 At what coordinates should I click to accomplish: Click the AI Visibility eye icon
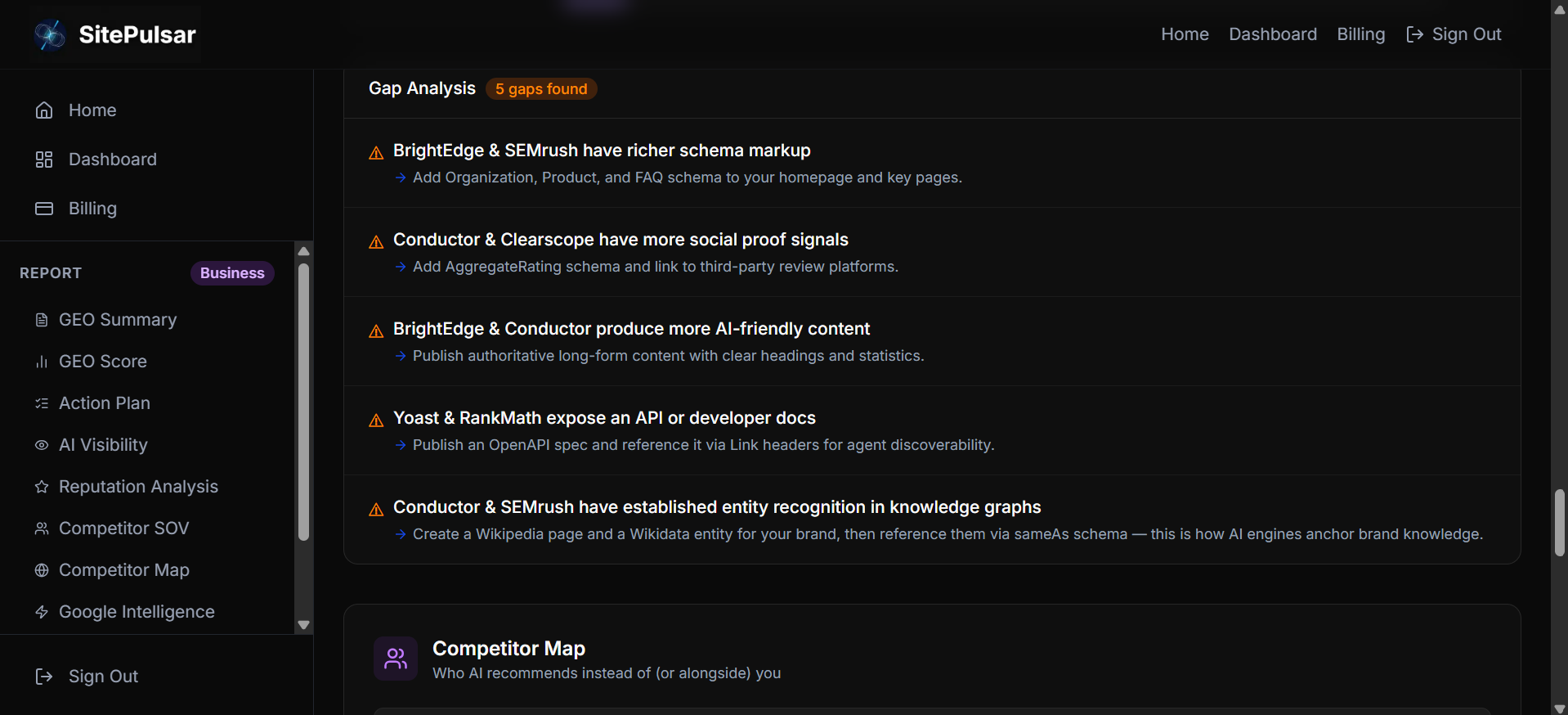click(42, 445)
